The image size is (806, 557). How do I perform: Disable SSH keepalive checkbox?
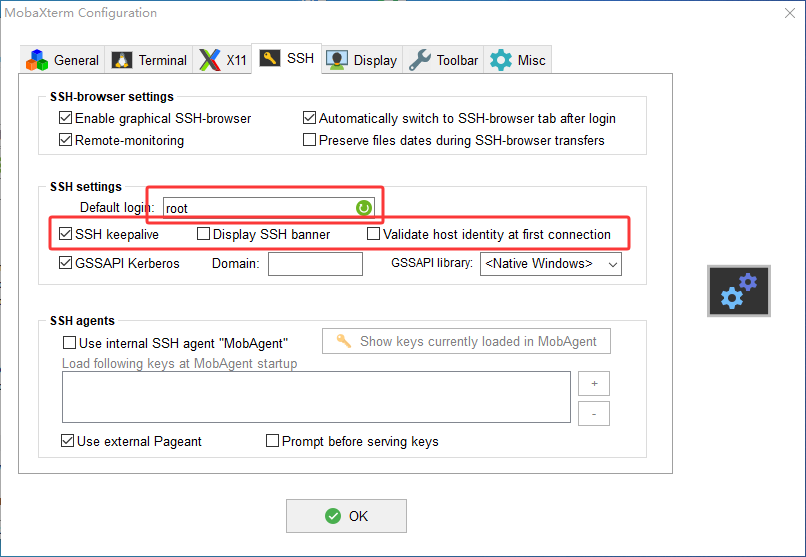(65, 234)
